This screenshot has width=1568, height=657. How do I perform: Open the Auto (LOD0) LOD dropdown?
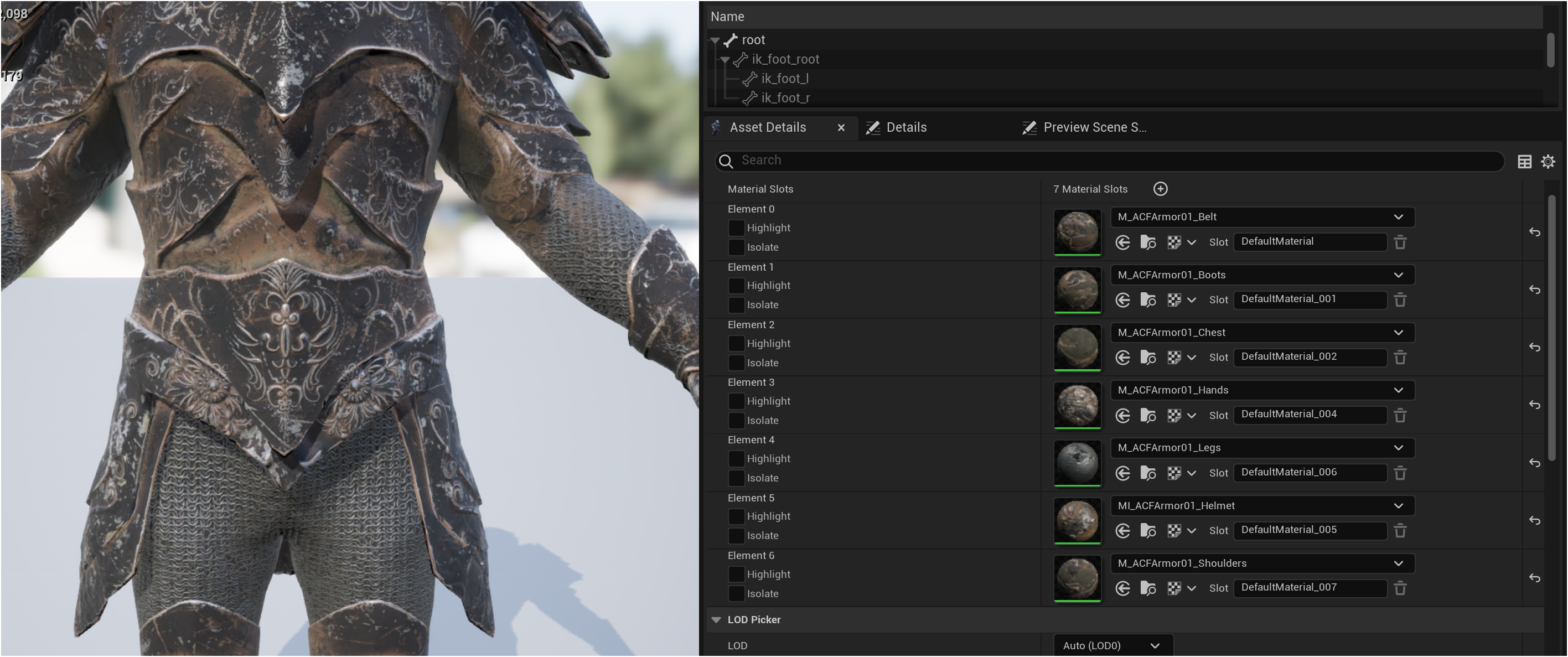click(x=1112, y=645)
